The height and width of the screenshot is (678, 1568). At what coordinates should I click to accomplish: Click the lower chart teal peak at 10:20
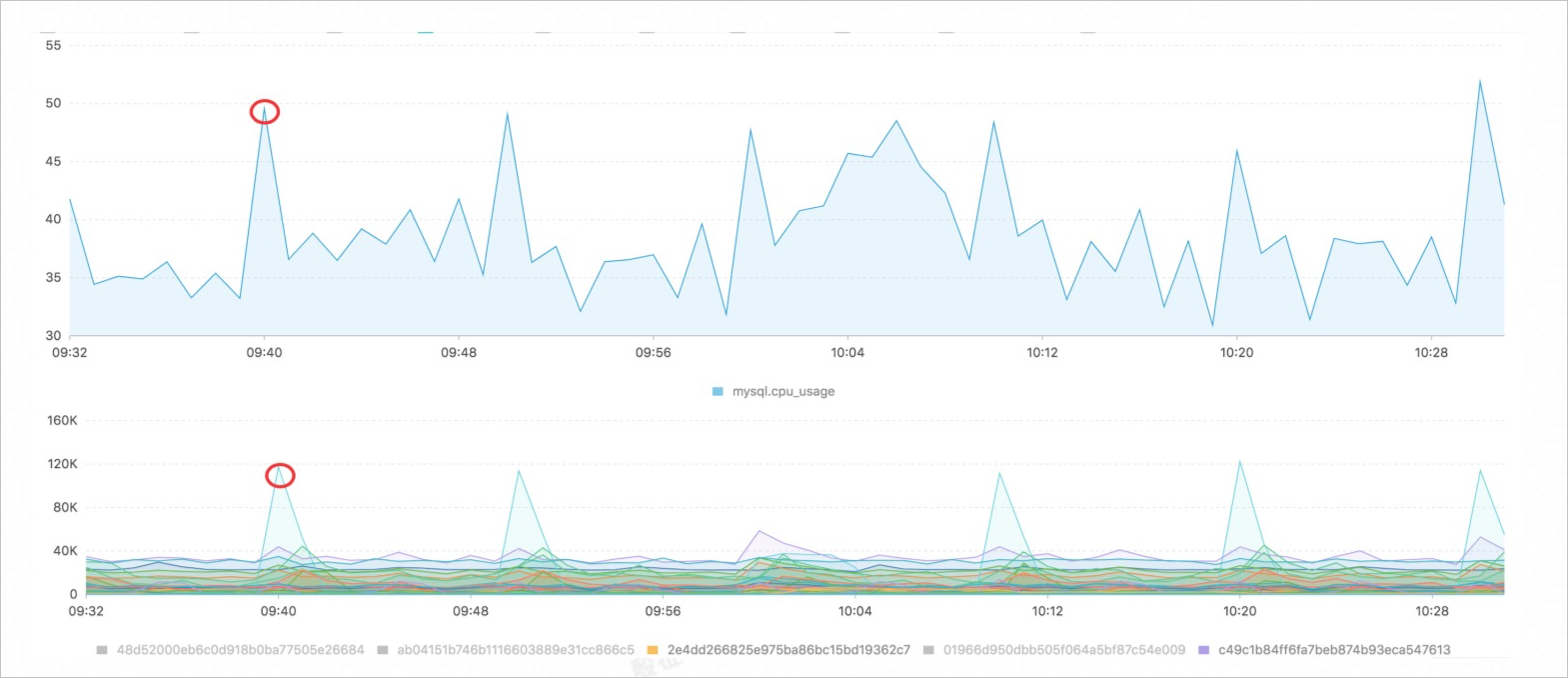click(1240, 462)
